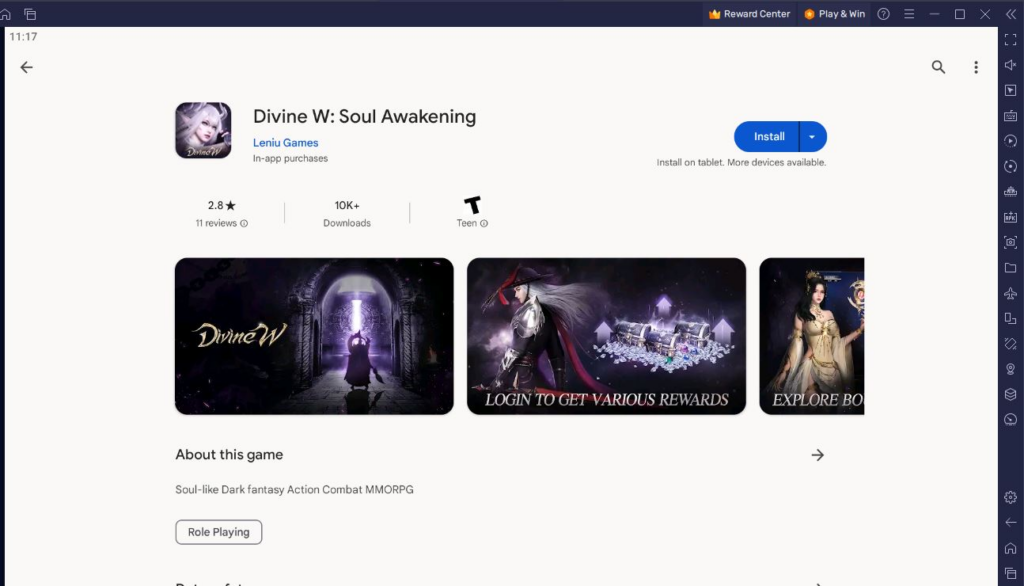This screenshot has width=1024, height=586.
Task: Expand the Install dropdown arrow
Action: pyautogui.click(x=812, y=136)
